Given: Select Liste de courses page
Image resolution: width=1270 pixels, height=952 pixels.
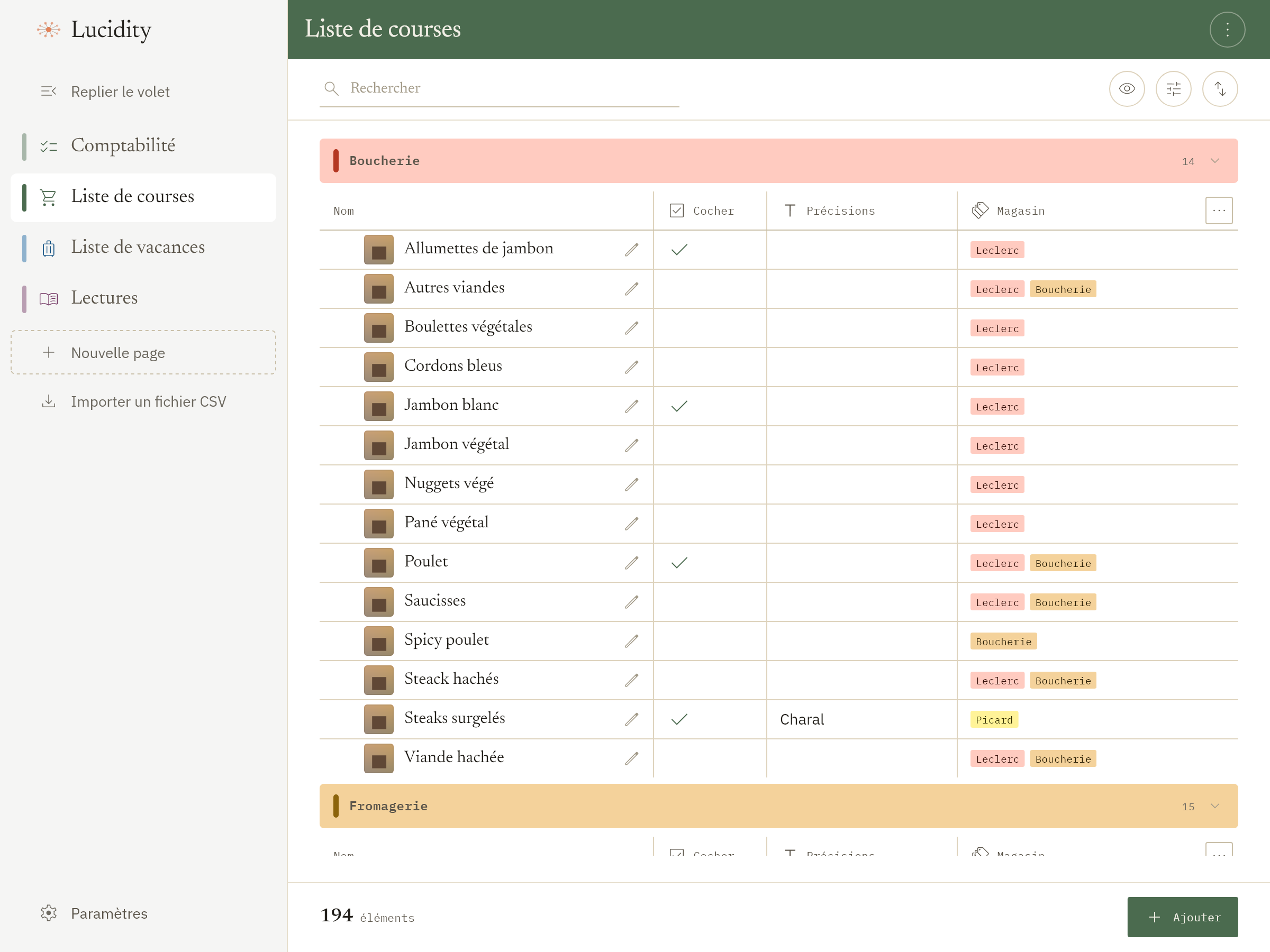Looking at the screenshot, I should [143, 197].
